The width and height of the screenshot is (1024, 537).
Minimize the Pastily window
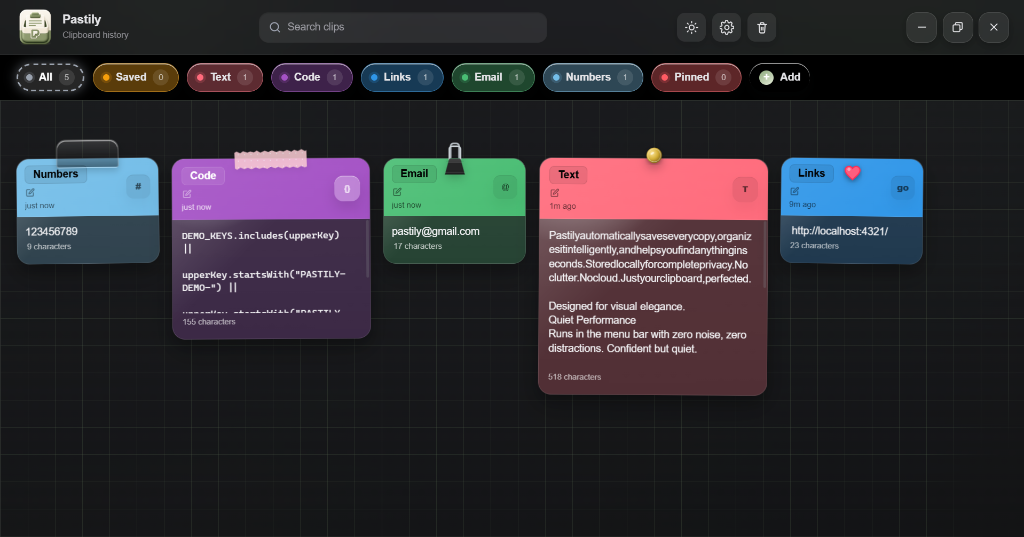point(921,27)
